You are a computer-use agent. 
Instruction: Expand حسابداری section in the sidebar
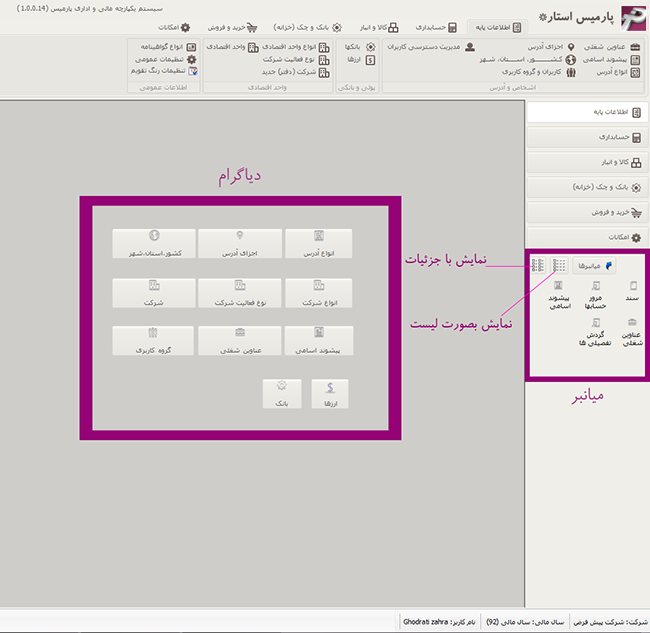coord(587,137)
